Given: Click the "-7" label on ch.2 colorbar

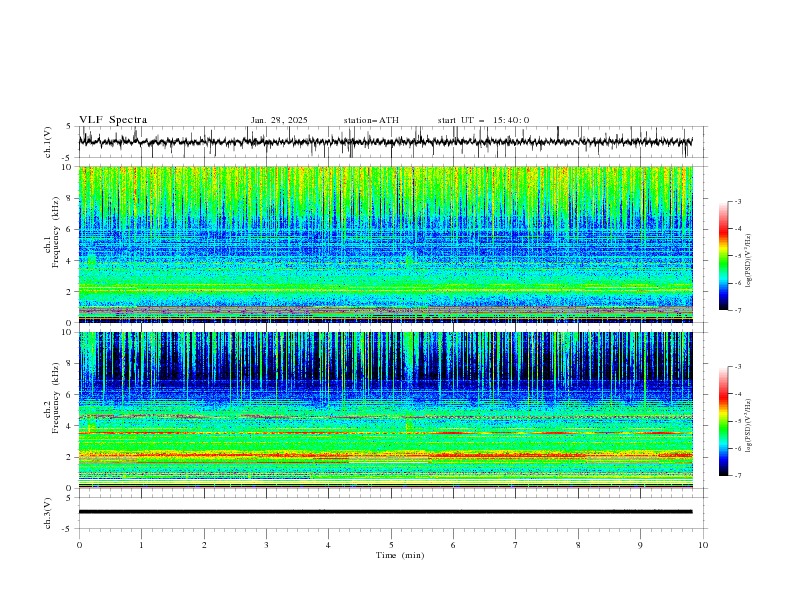Looking at the screenshot, I should click(x=737, y=476).
